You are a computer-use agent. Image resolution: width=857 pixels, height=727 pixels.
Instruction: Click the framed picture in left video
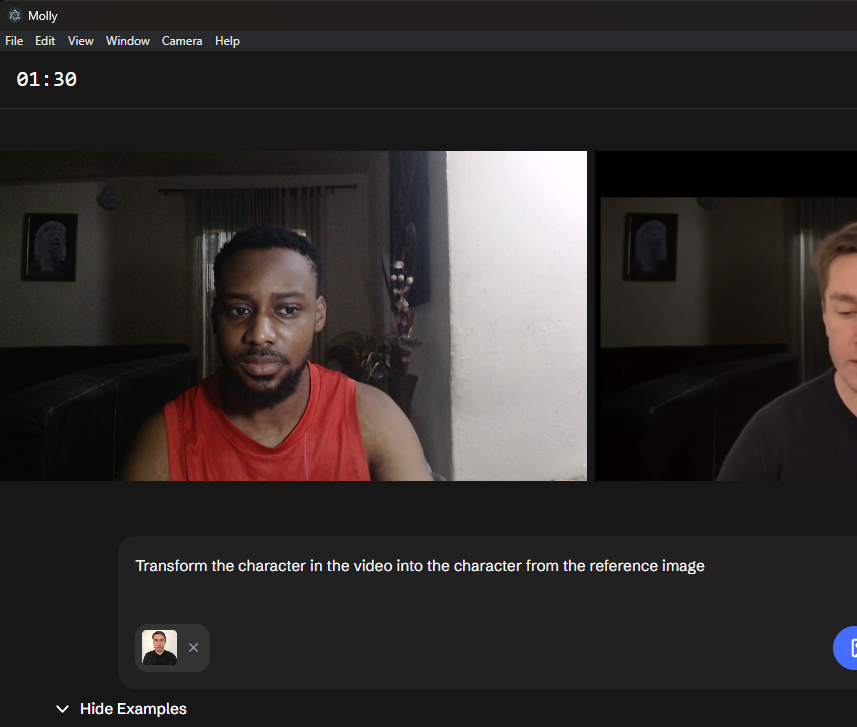50,246
